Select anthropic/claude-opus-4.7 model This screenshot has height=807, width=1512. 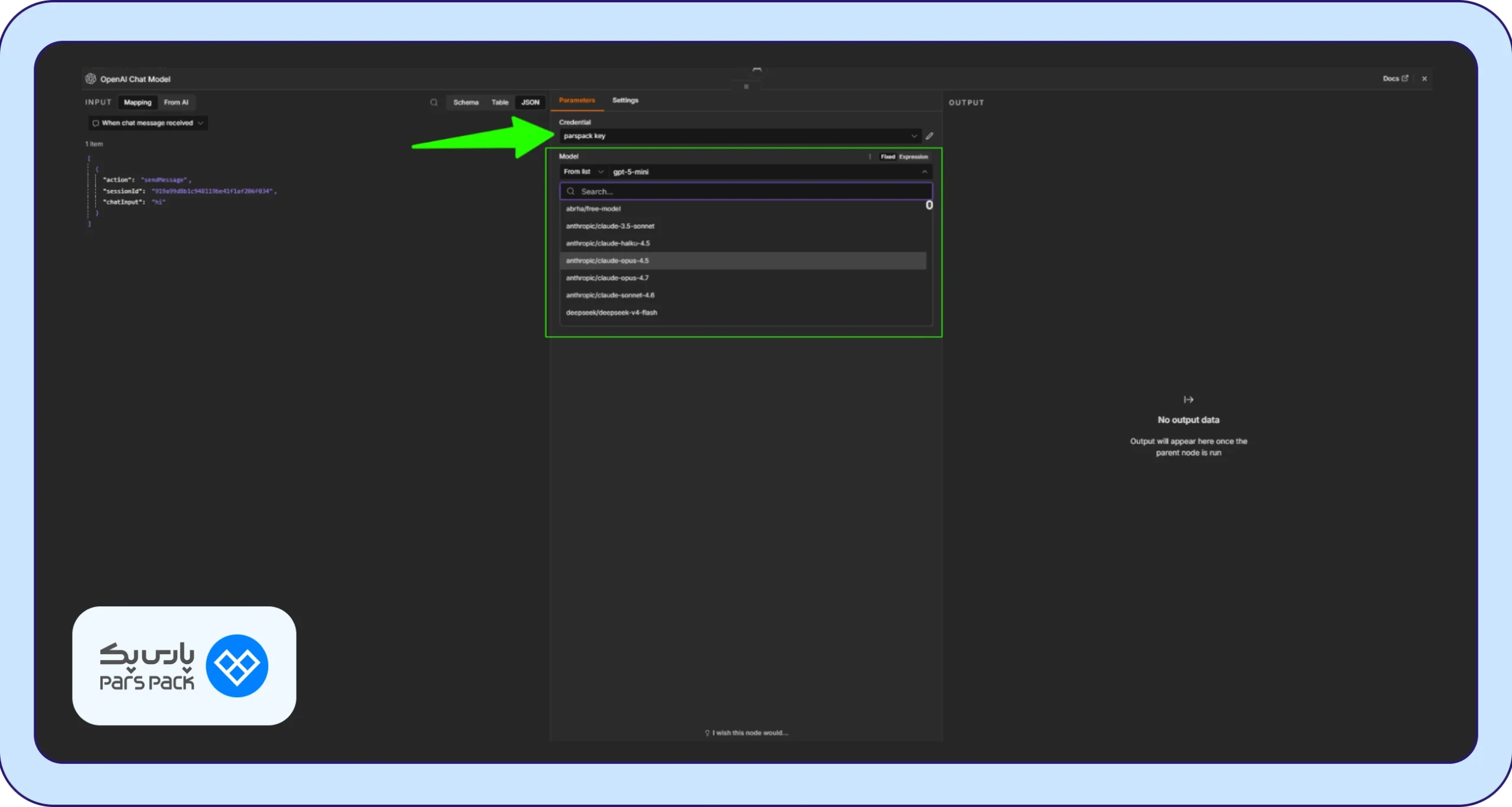743,278
